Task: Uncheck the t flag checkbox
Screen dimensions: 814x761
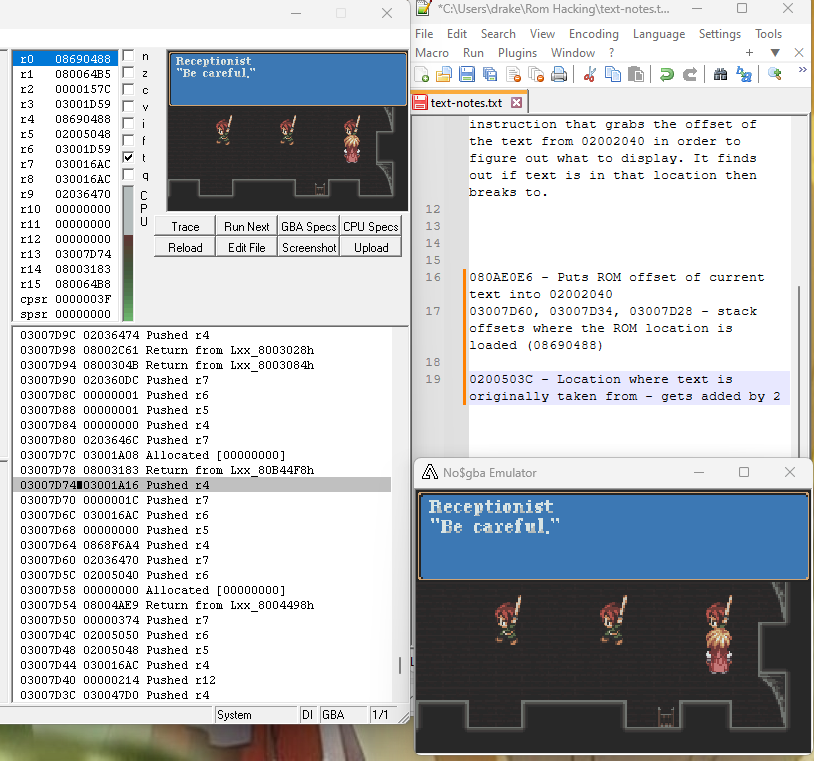Action: click(128, 157)
